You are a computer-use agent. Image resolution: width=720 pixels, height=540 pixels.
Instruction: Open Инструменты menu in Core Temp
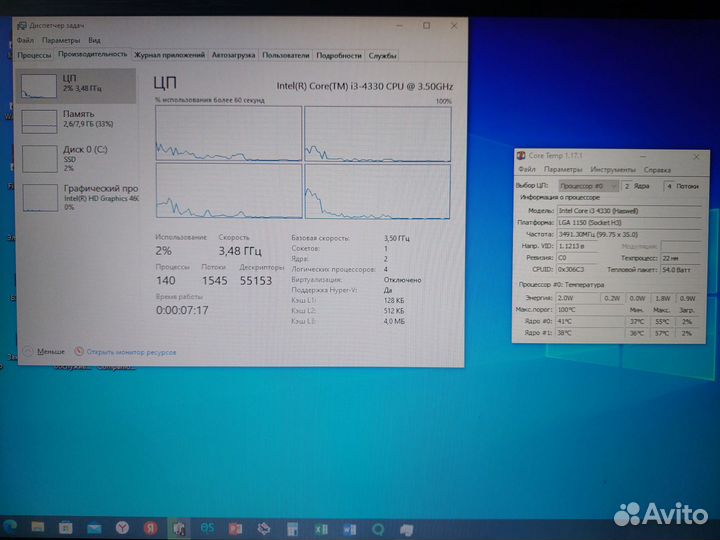[613, 170]
